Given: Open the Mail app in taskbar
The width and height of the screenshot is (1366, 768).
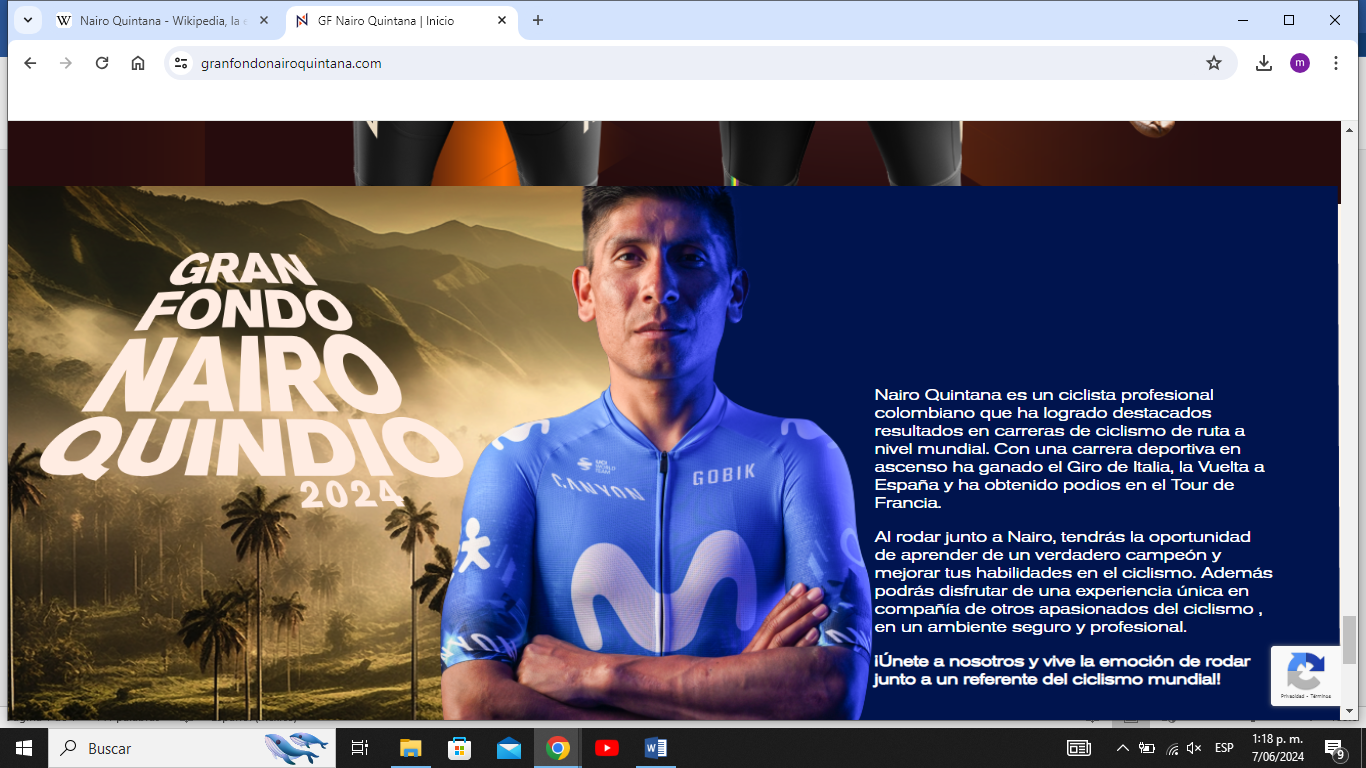Looking at the screenshot, I should (x=508, y=748).
